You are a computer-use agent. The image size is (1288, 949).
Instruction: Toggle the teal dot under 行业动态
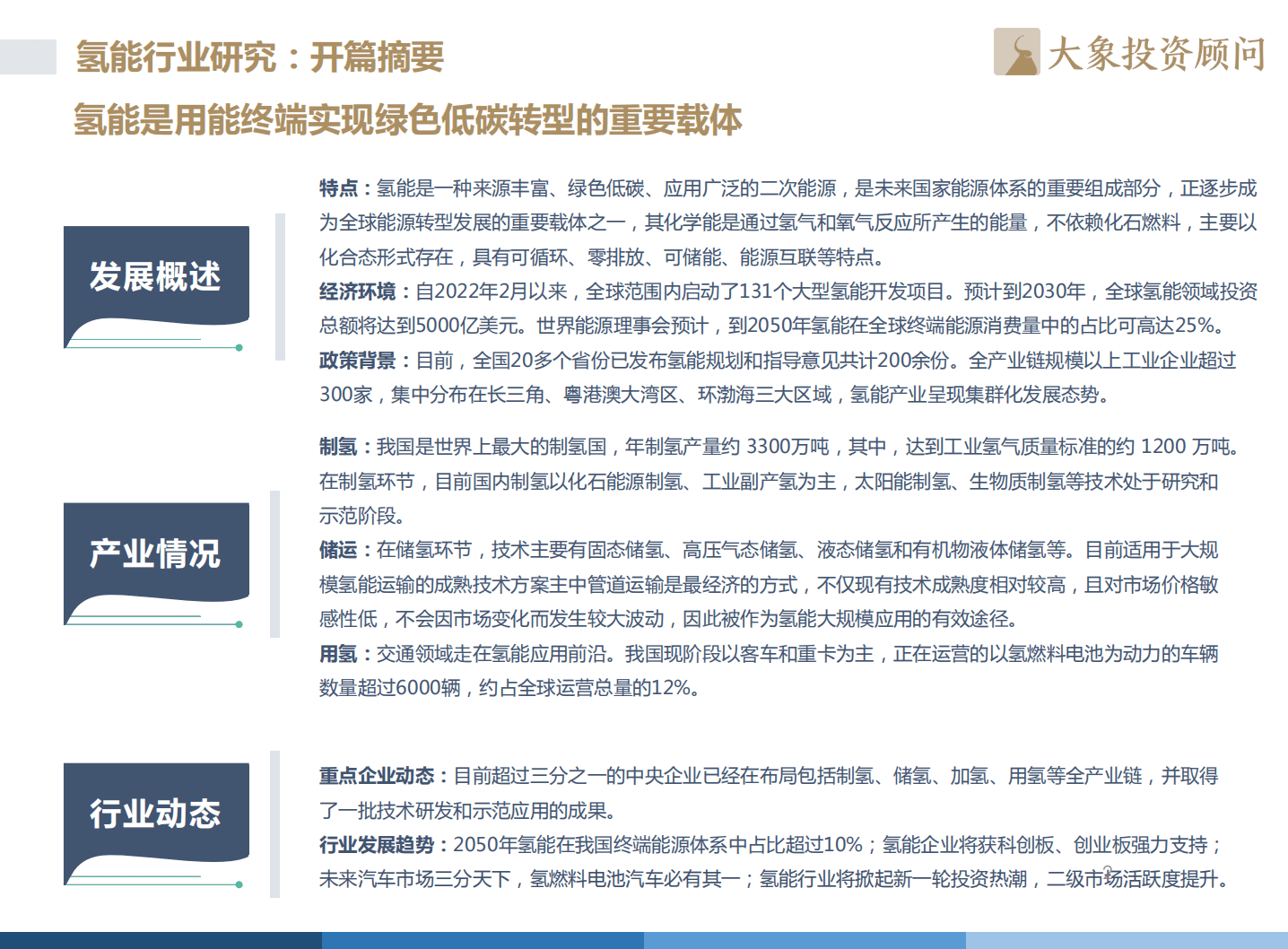coord(238,884)
